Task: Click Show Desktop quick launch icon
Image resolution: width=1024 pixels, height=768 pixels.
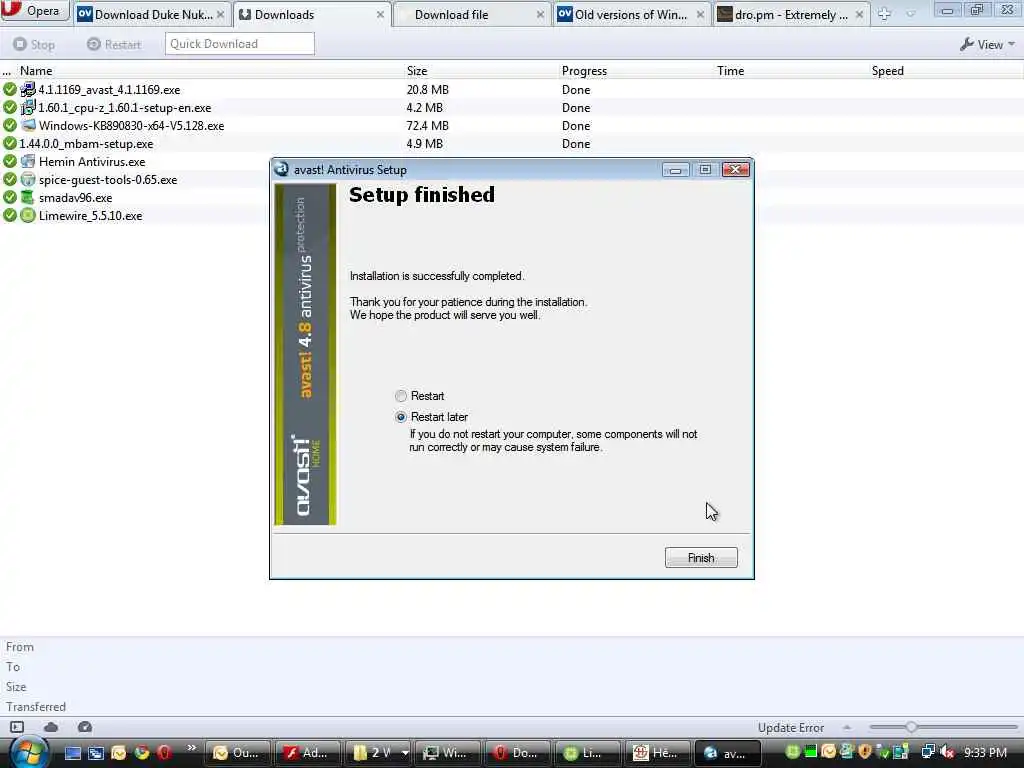Action: pyautogui.click(x=73, y=753)
